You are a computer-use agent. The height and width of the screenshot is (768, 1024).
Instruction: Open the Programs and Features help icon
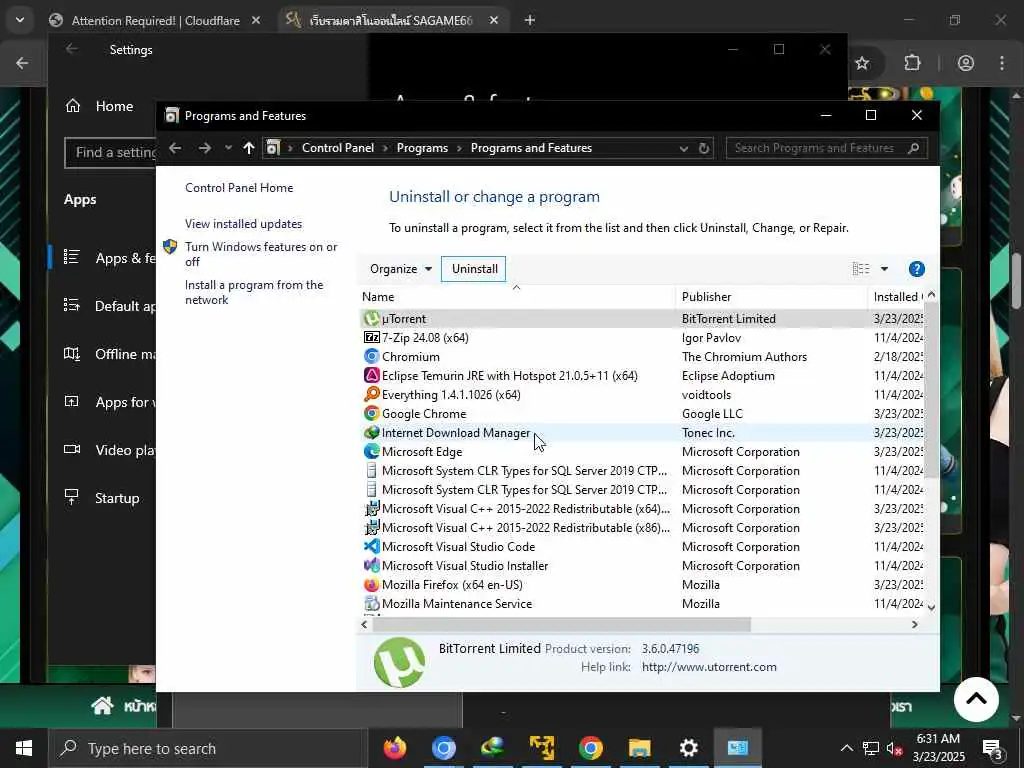916,269
